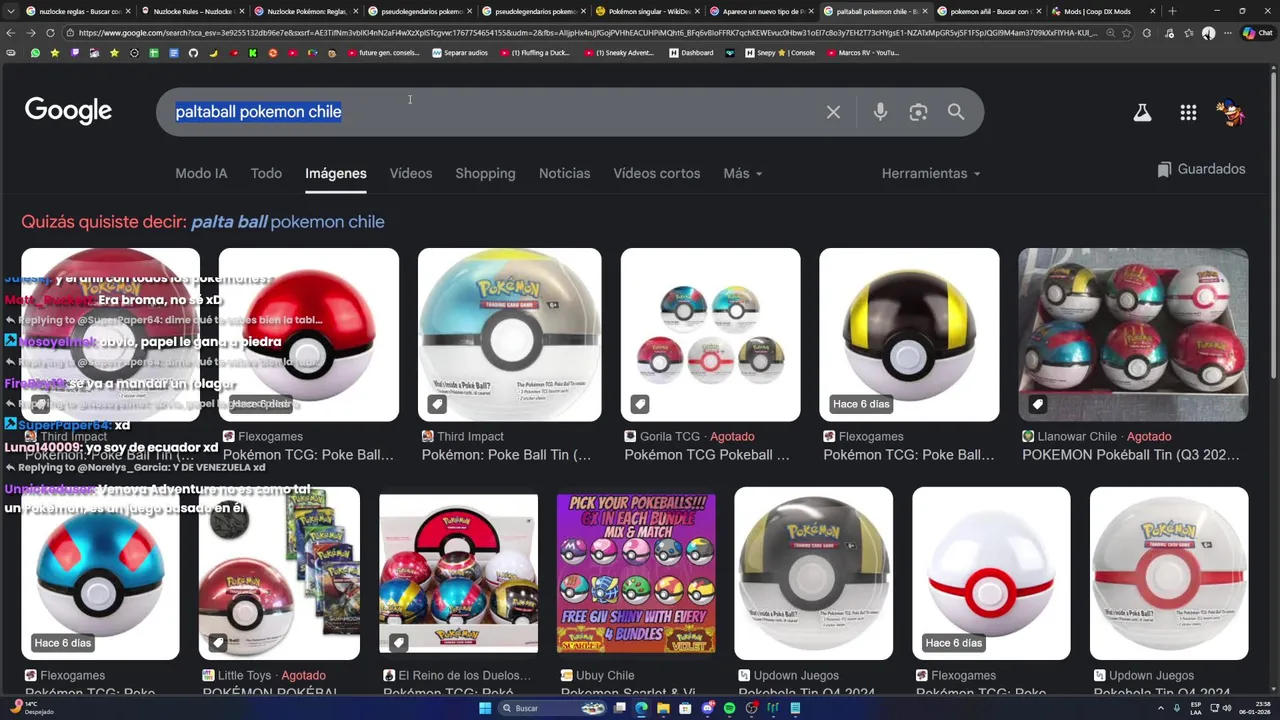The width and height of the screenshot is (1280, 720).
Task: Open the Copilot Chat button
Action: point(1257,33)
